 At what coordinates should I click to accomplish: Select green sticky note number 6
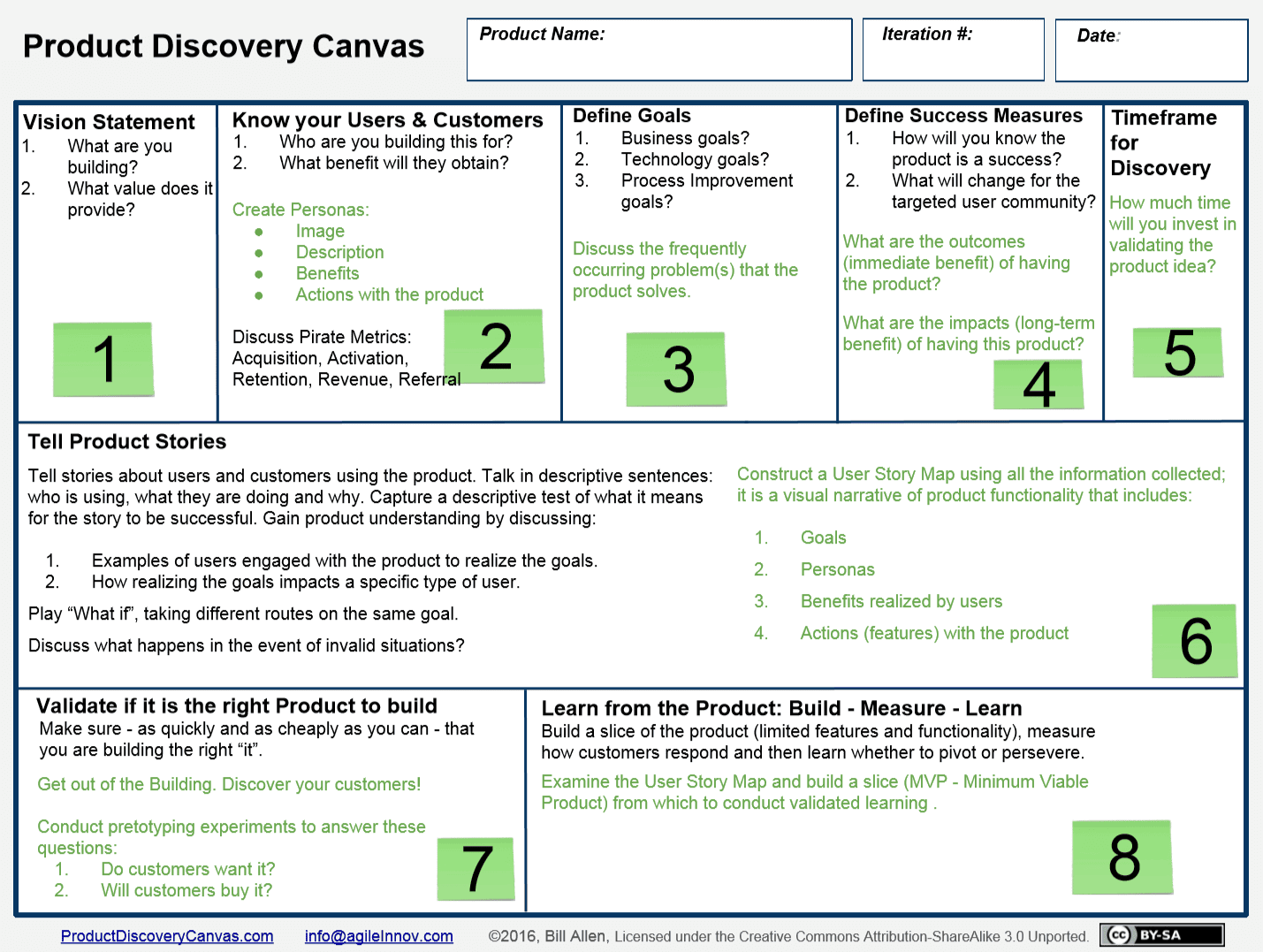coord(1195,641)
